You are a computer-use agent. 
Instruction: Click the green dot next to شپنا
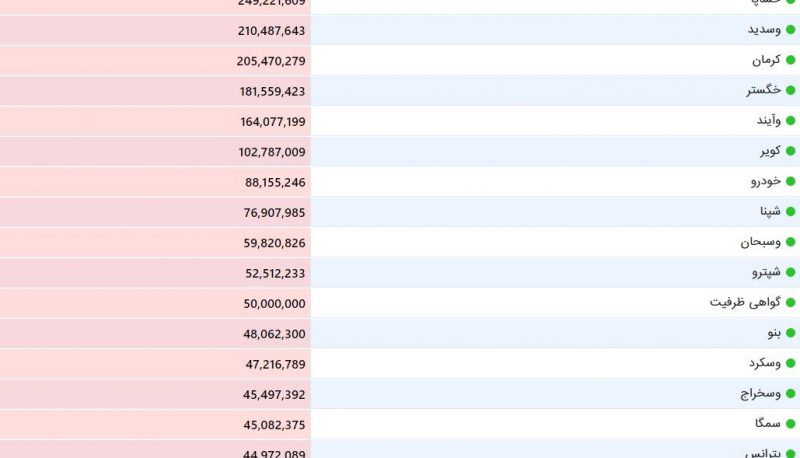[791, 212]
